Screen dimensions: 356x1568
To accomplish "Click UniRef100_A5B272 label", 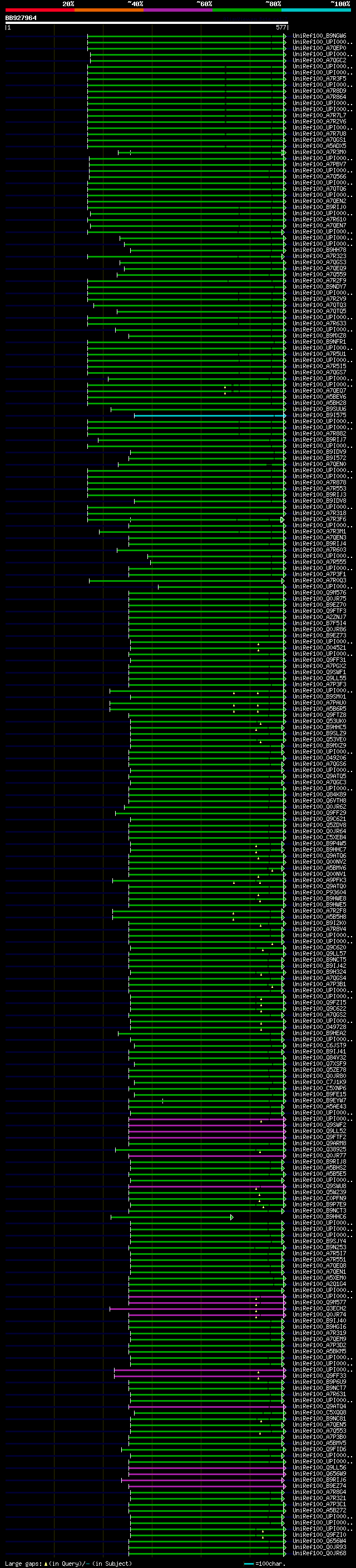I will [x=319, y=1510].
